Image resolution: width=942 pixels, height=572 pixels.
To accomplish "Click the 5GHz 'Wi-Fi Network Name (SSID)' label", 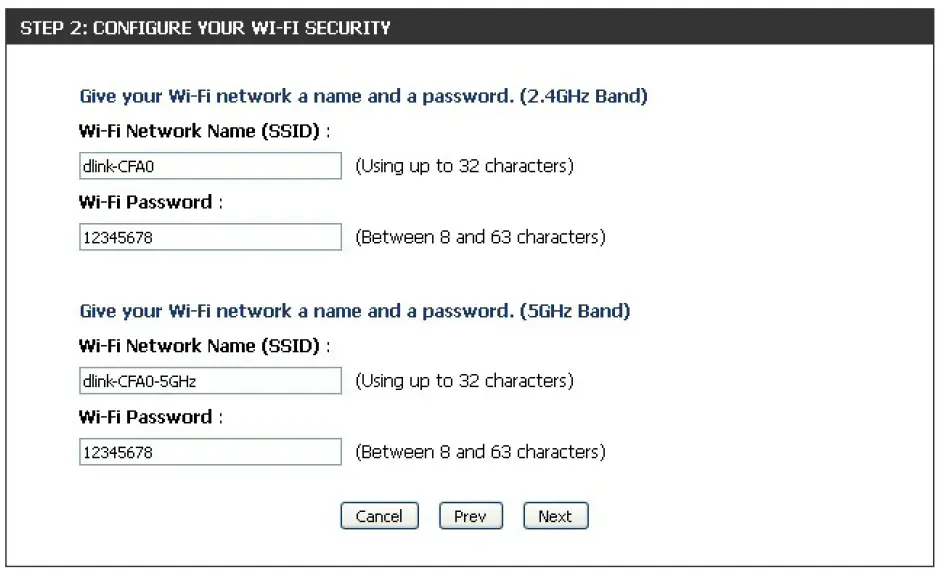I will click(x=204, y=346).
